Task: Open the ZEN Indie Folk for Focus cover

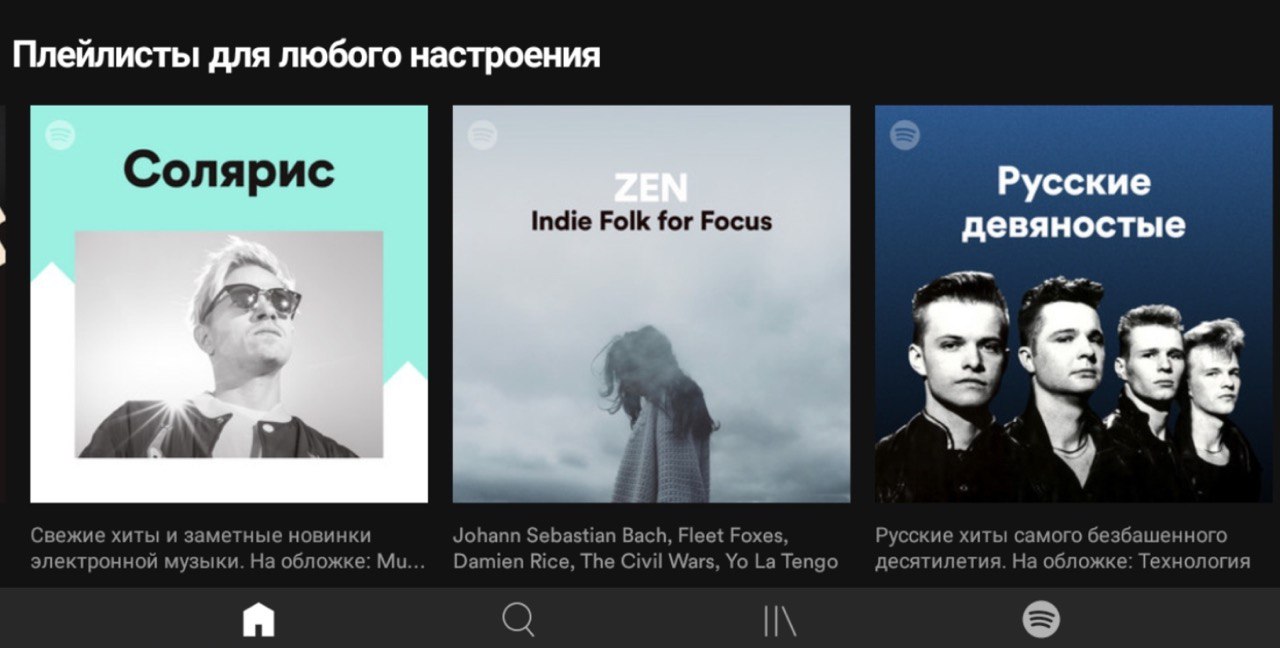Action: [x=651, y=304]
